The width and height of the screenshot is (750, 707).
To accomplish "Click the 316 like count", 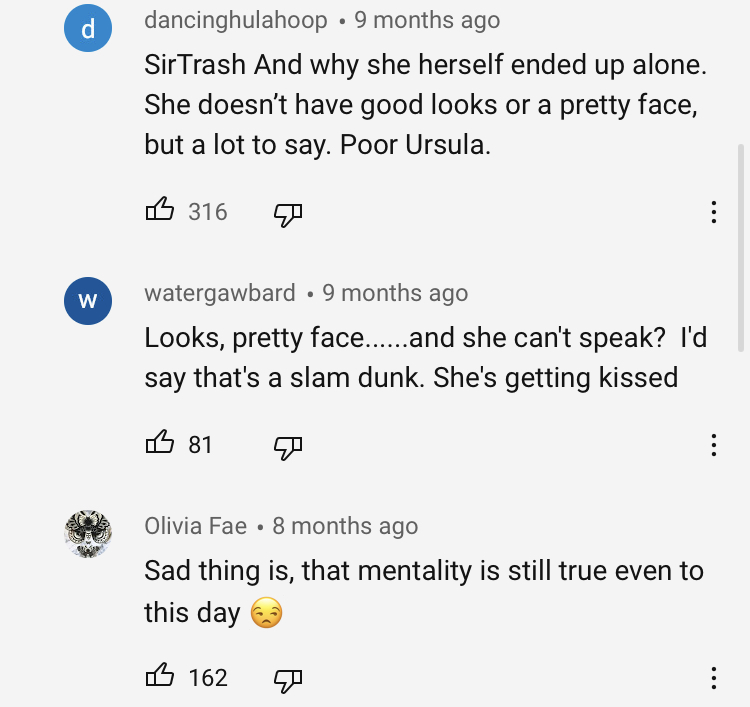I will (208, 212).
